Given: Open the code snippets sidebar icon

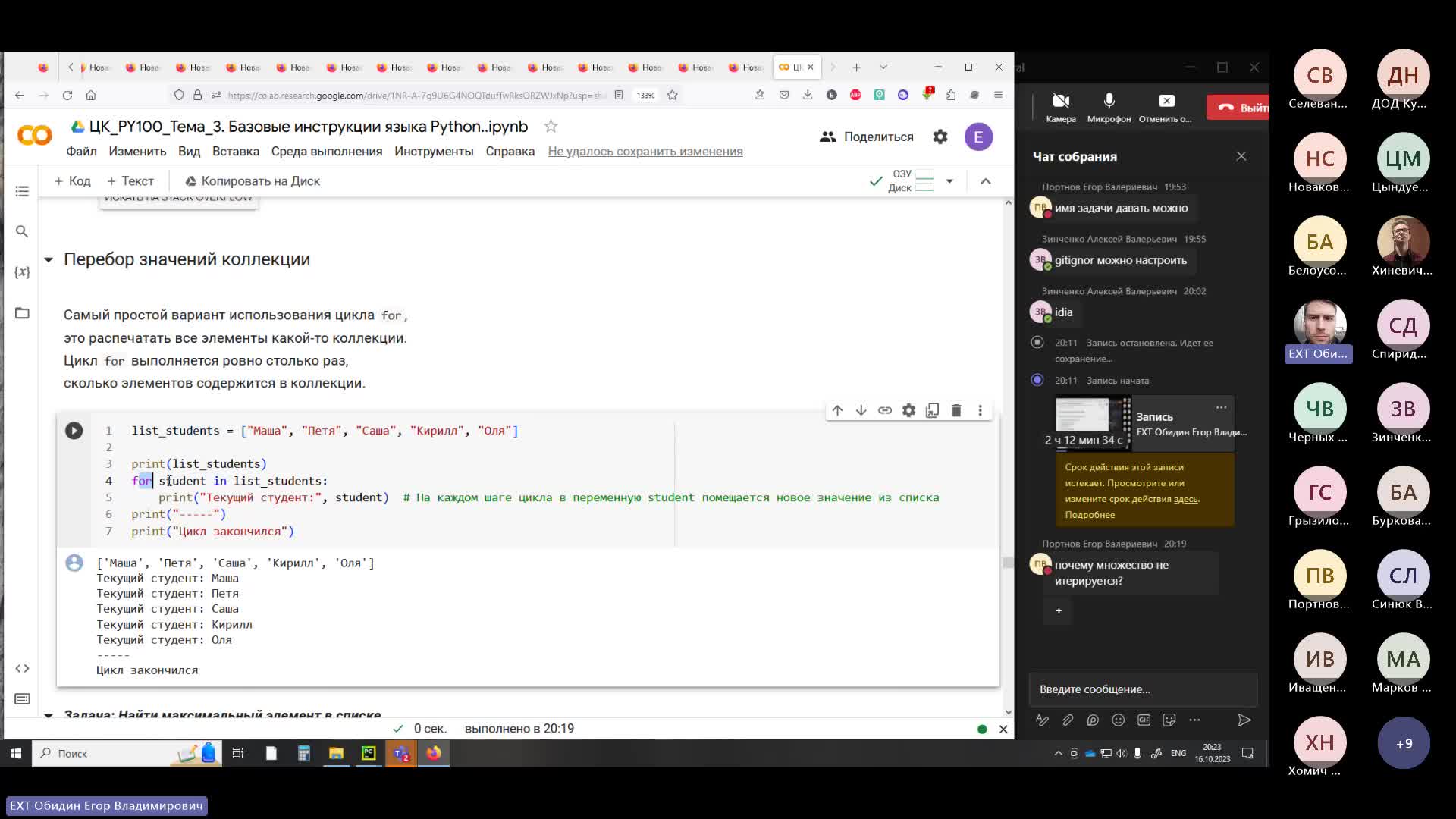Looking at the screenshot, I should pyautogui.click(x=22, y=668).
